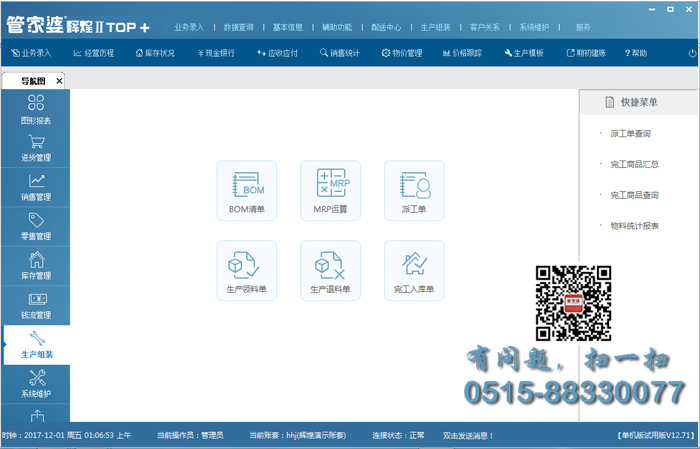
Task: Select 图形报表 in the left sidebar
Action: click(36, 109)
